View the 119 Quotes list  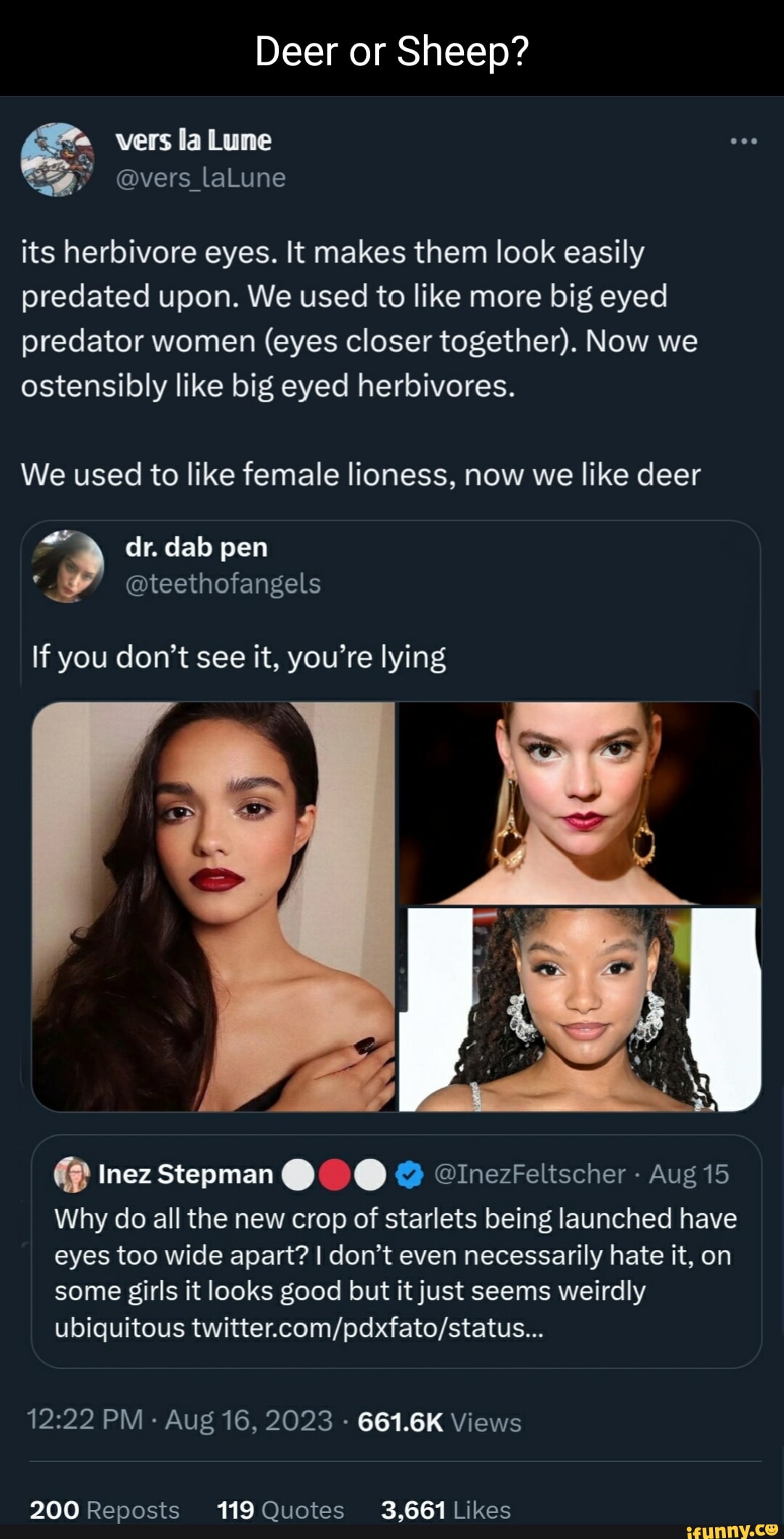(280, 1510)
